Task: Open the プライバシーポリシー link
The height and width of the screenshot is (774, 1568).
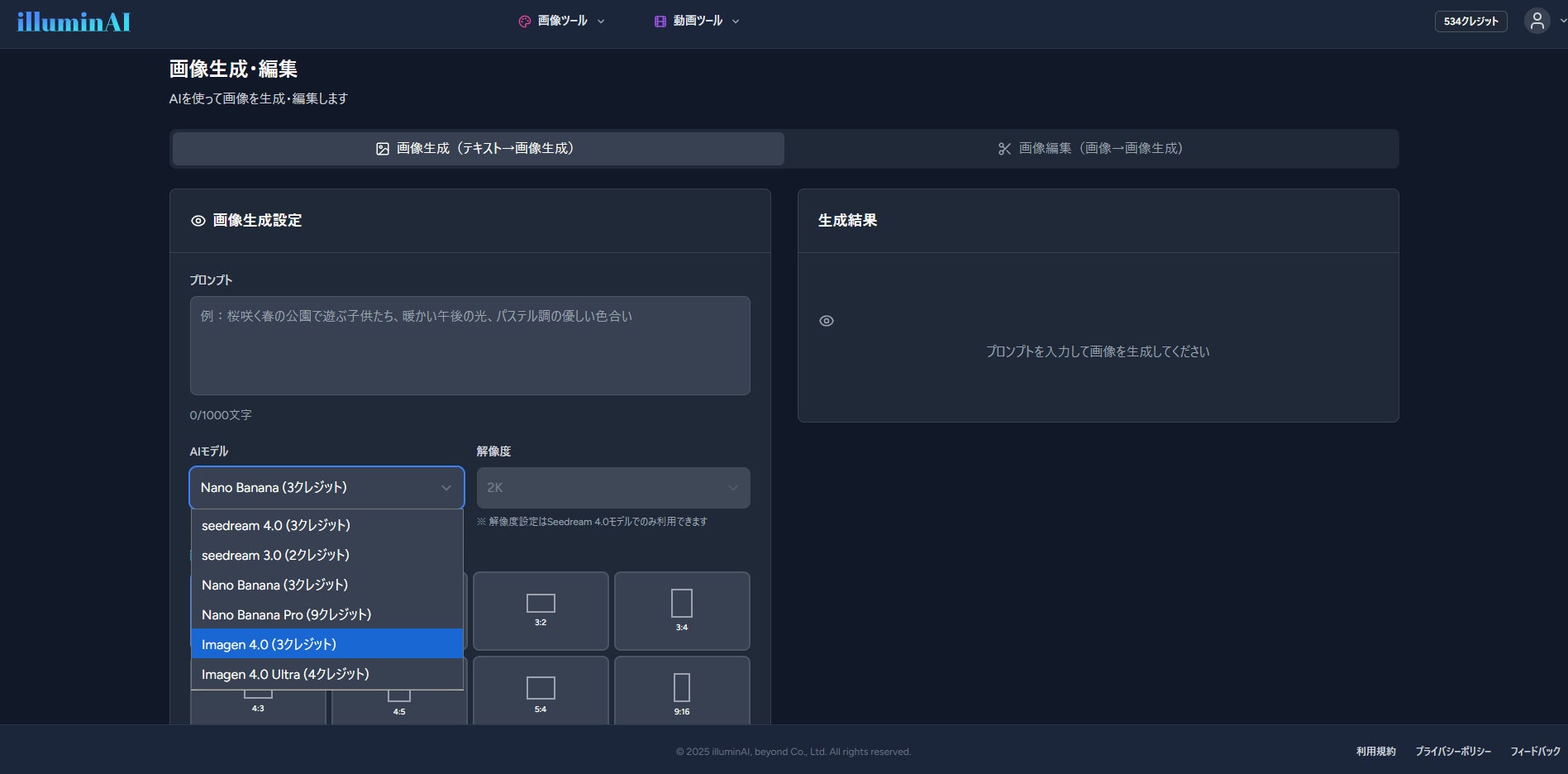Action: (1453, 751)
